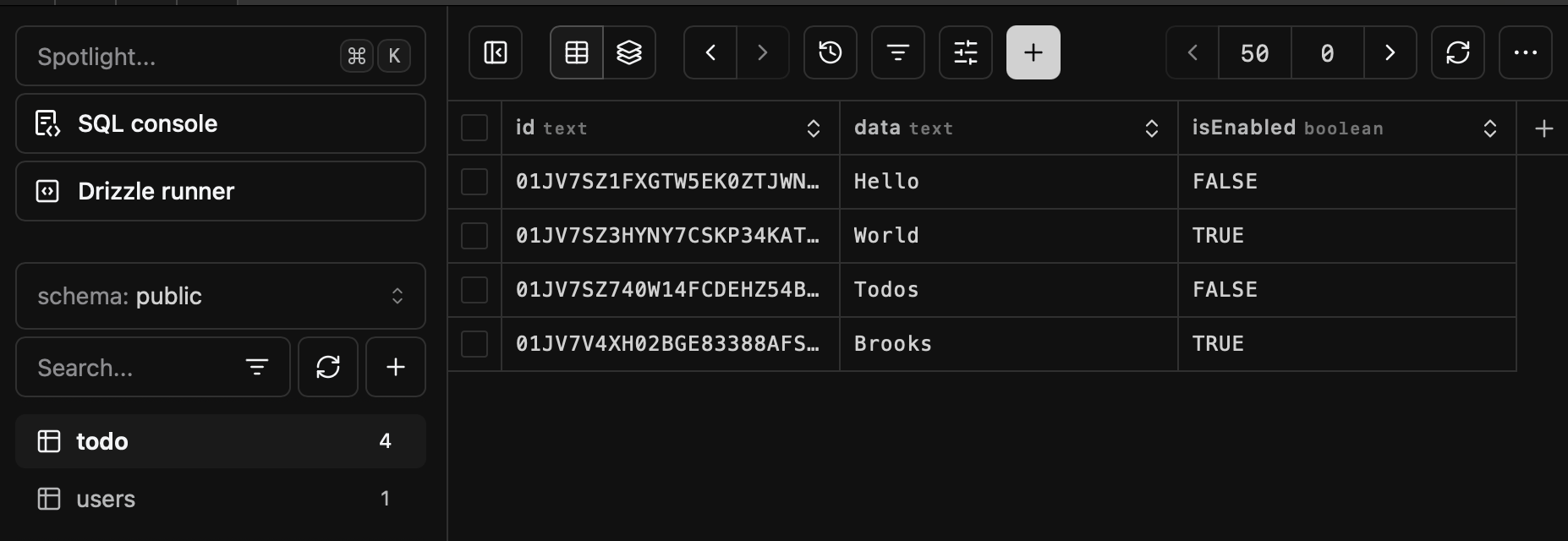Tick the checkbox for the Brooks row

coord(474,344)
